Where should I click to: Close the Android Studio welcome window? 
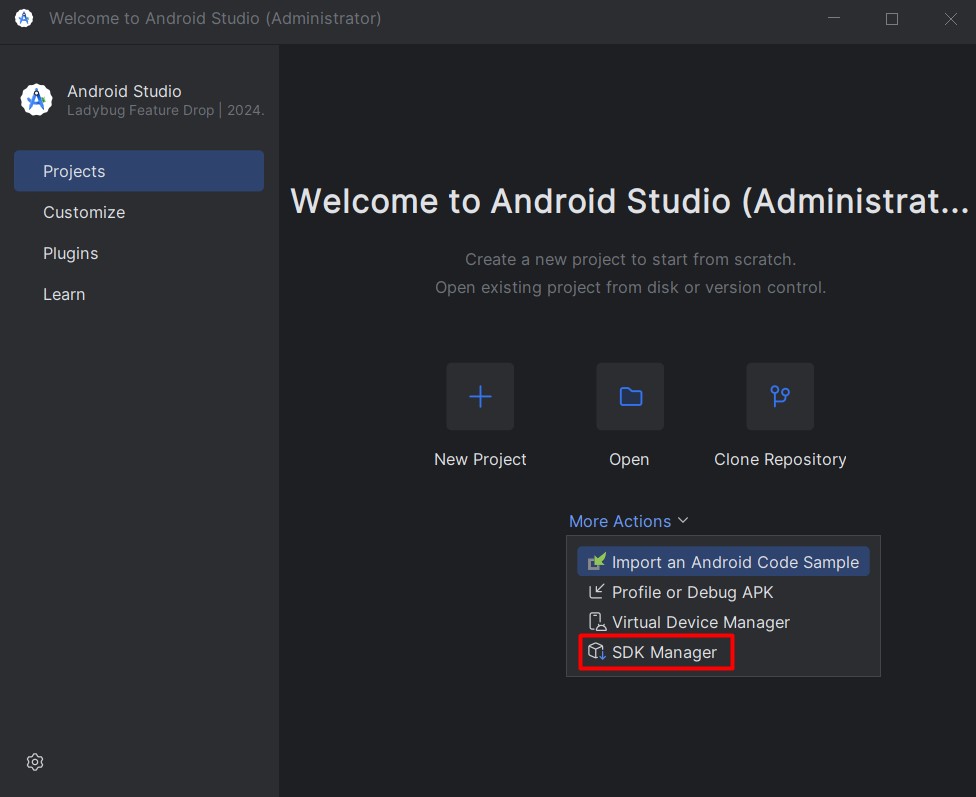950,19
